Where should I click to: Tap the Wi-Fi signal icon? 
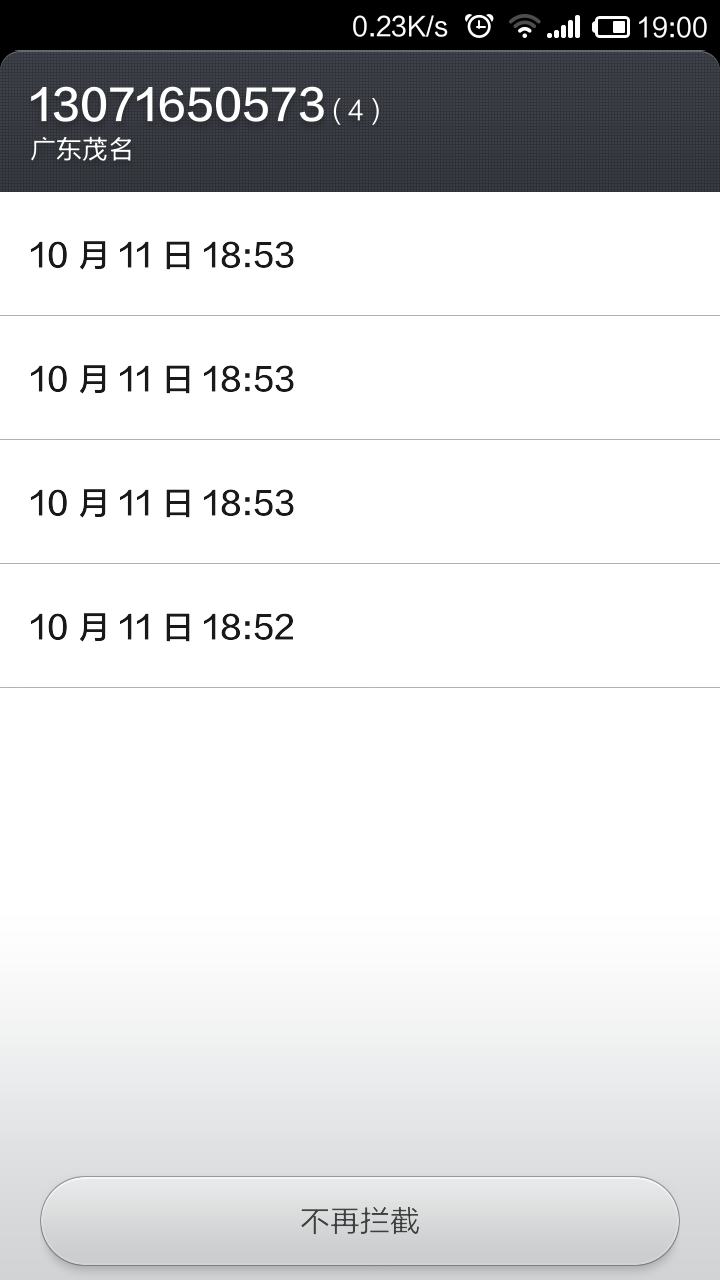523,26
